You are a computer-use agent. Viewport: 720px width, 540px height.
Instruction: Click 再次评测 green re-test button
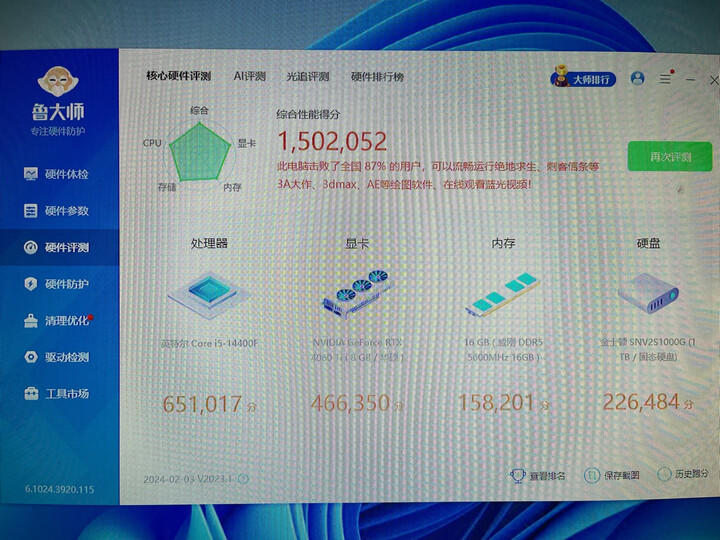tap(670, 157)
